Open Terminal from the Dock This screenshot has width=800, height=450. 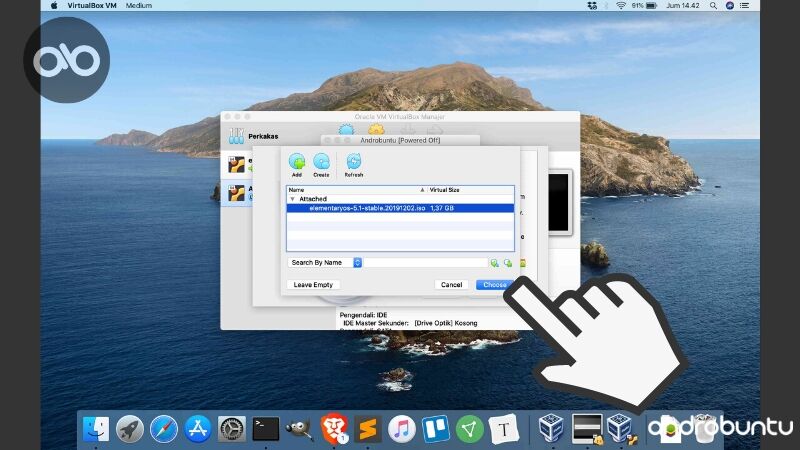pyautogui.click(x=266, y=429)
